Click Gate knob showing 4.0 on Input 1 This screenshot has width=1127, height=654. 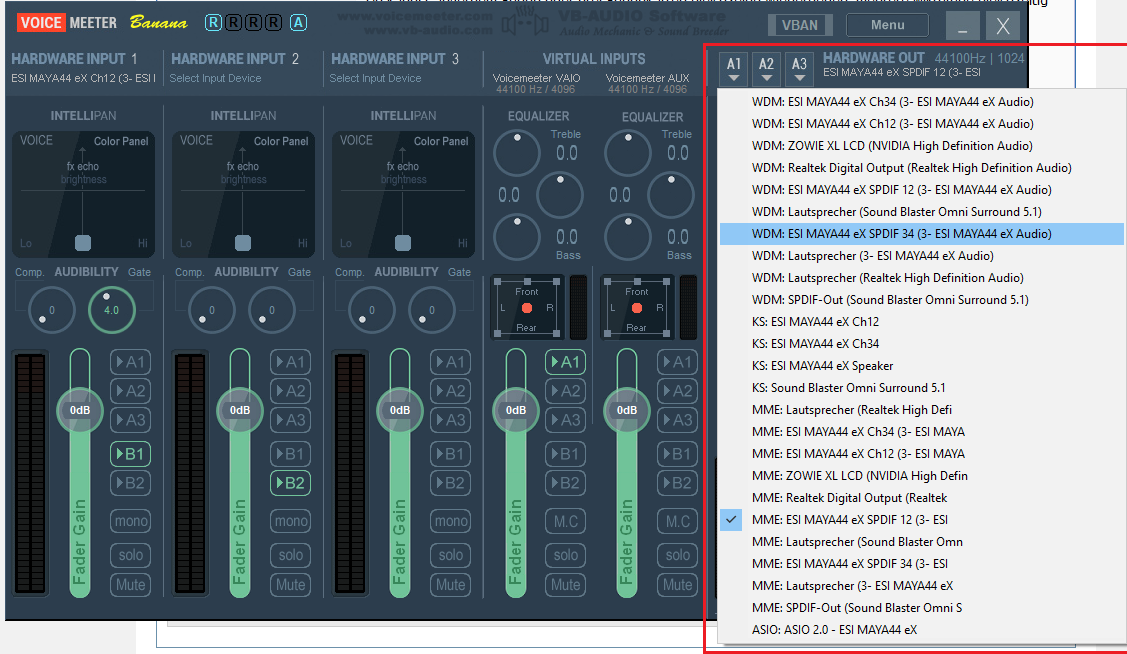point(111,310)
